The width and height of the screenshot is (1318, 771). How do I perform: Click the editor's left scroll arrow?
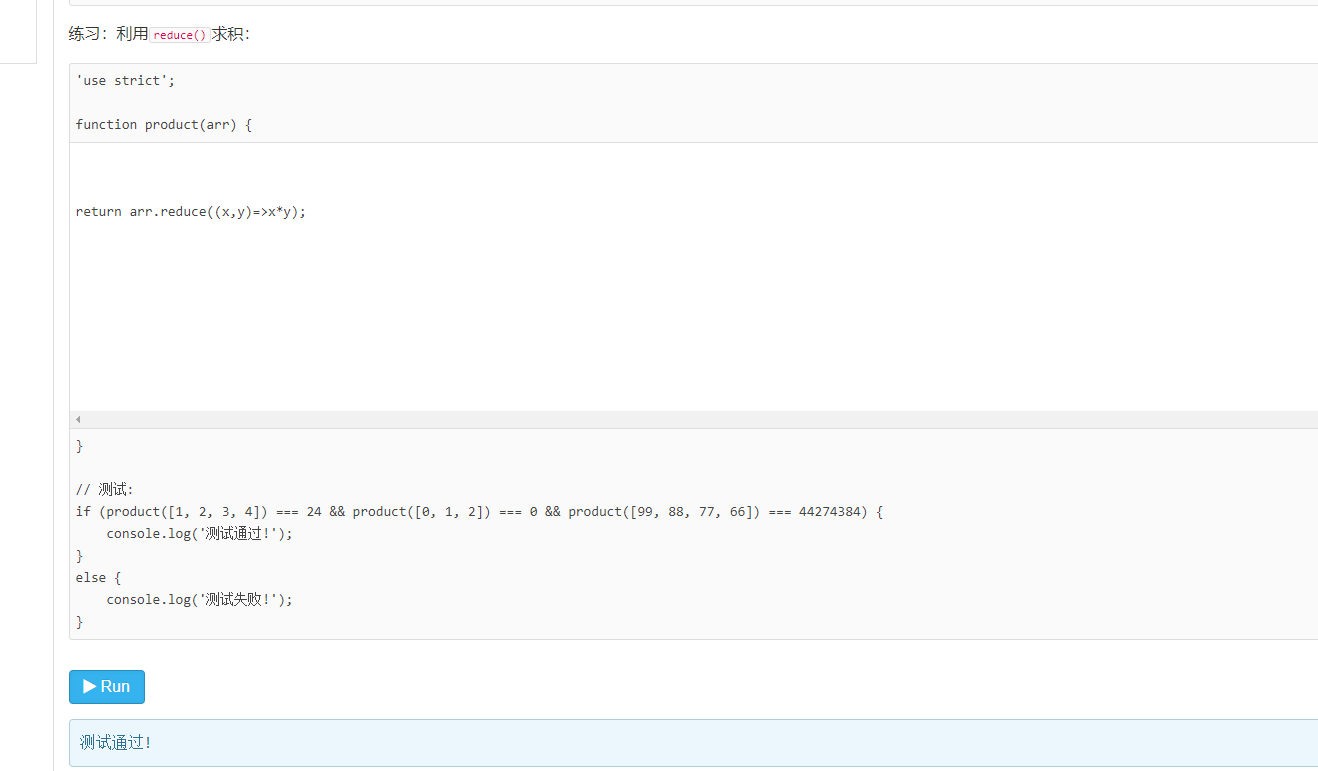(x=78, y=420)
